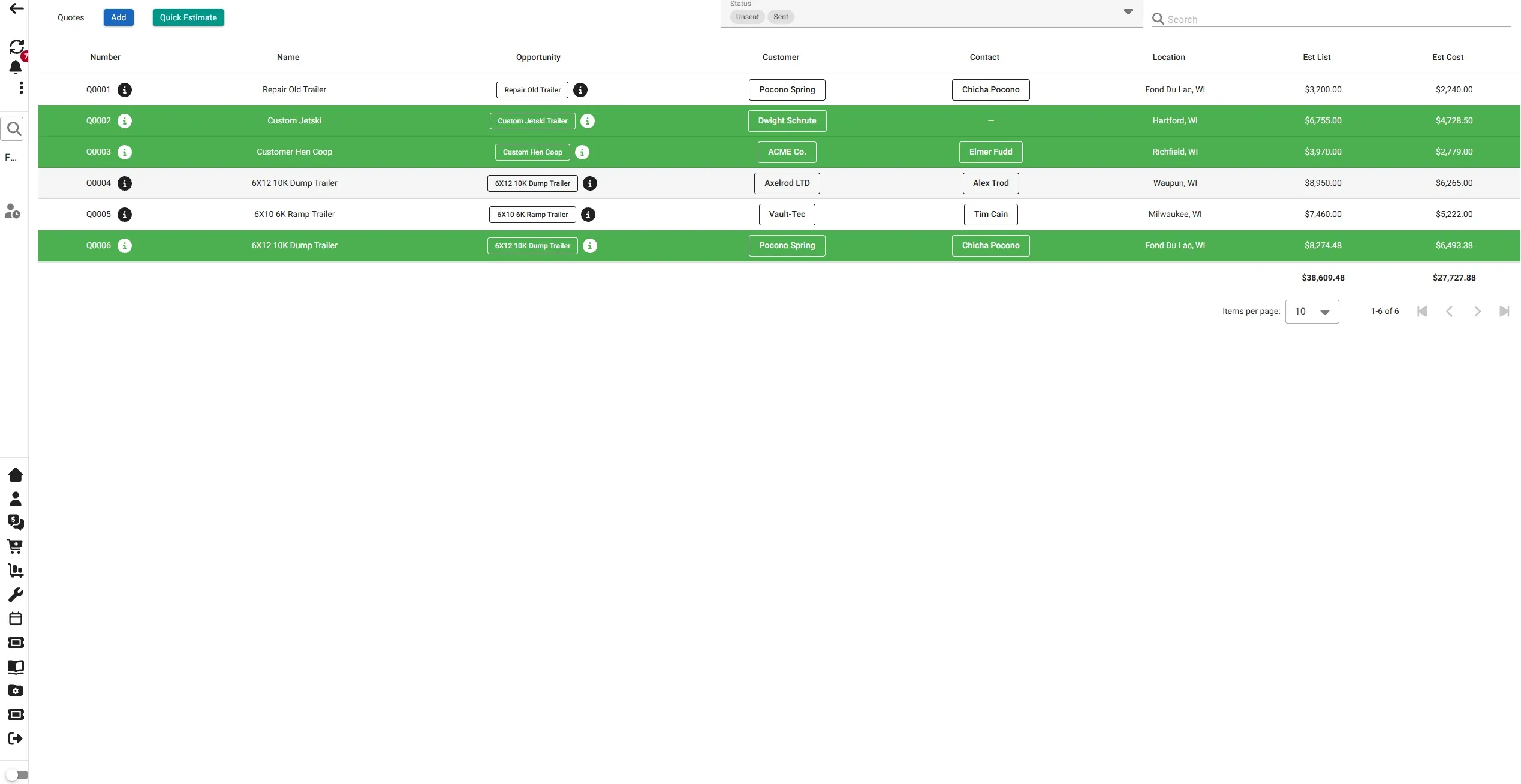Screen dimensions: 1521x784
Task: Open the three-dot more options menu
Action: (x=21, y=88)
